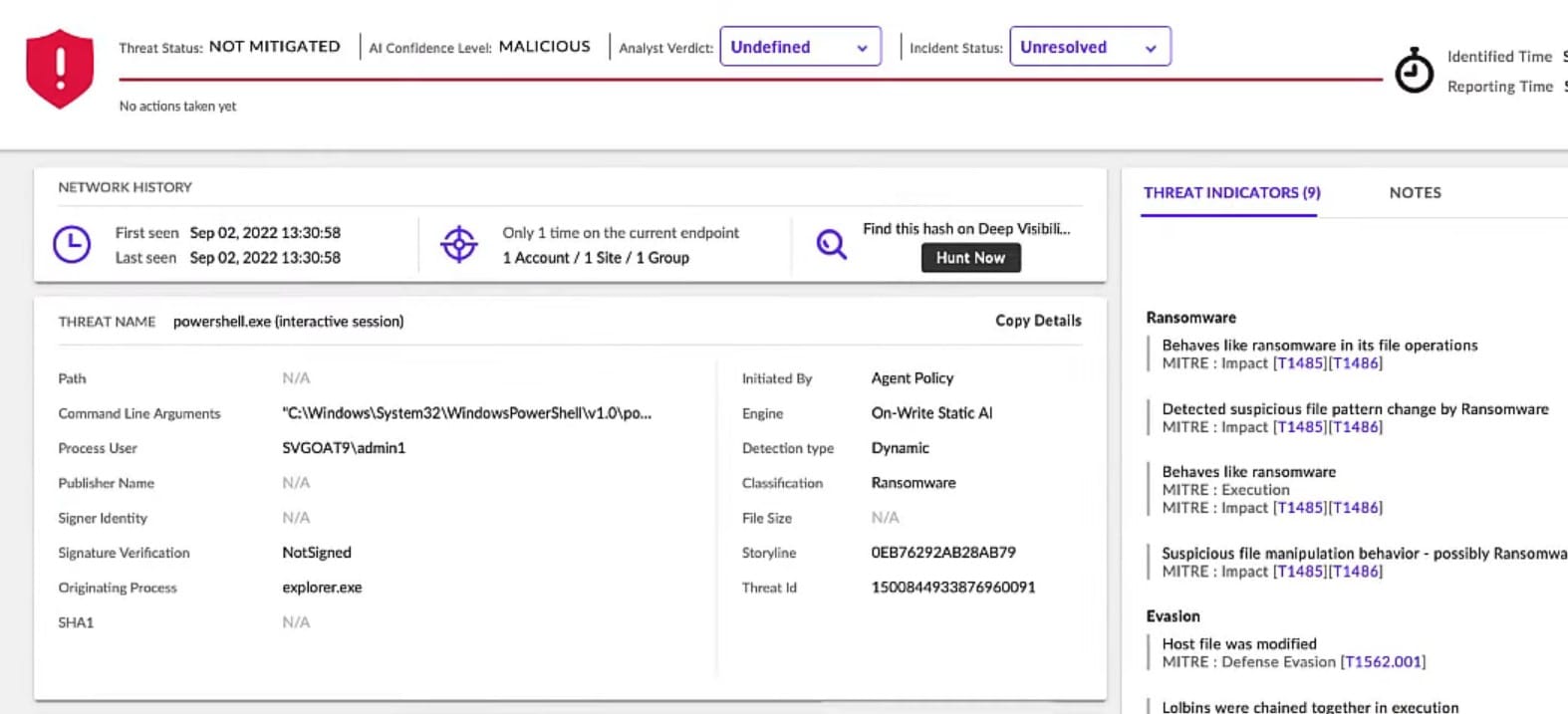The image size is (1568, 714).
Task: Open T1485 on the Impact line below 'MITRE : Execution'
Action: (1300, 508)
